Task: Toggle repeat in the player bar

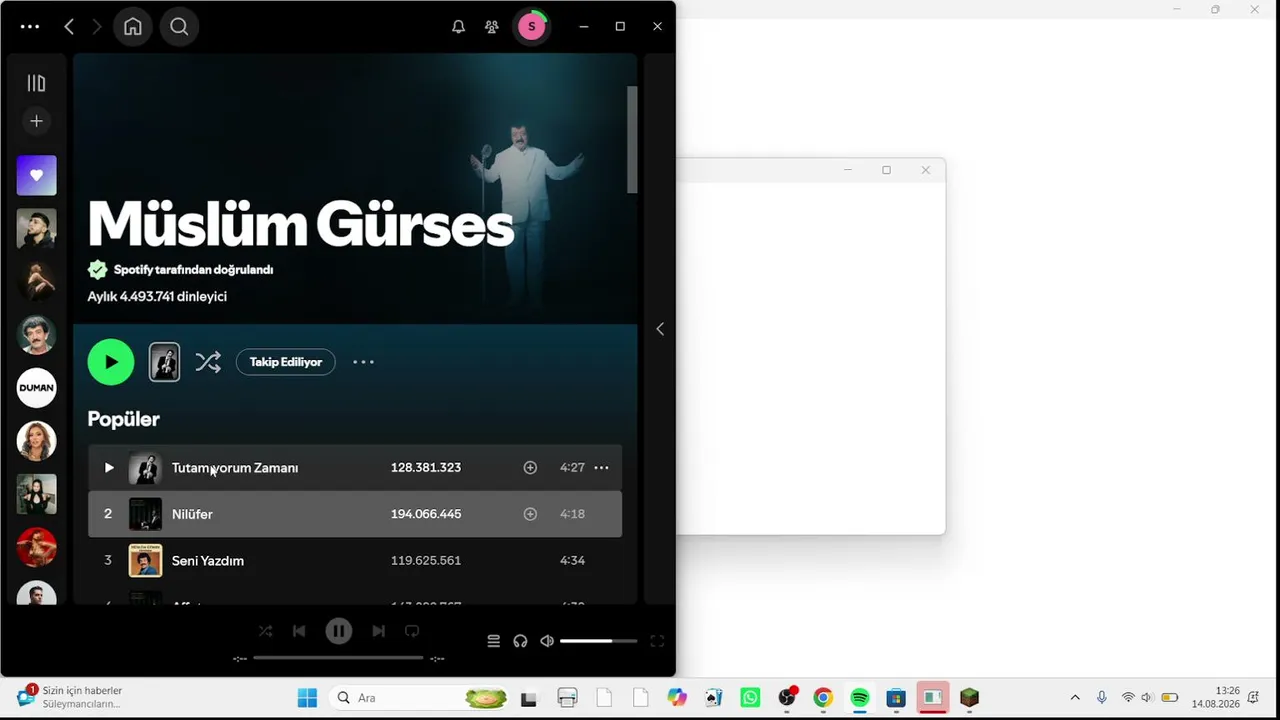Action: (412, 631)
